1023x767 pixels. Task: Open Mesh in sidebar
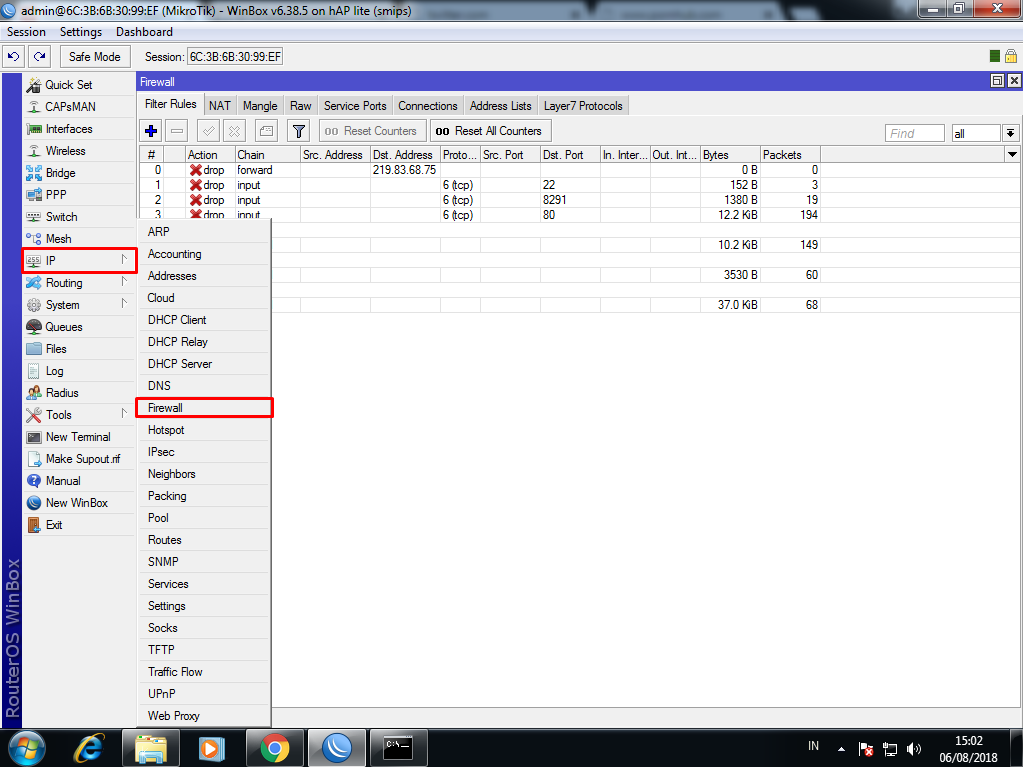pyautogui.click(x=80, y=239)
